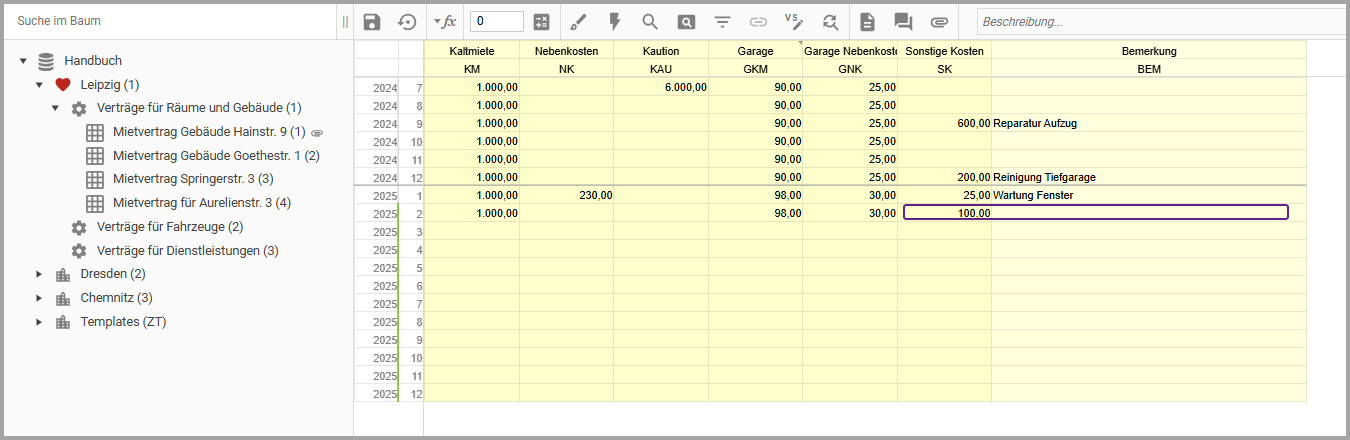Click the calculator icon
1350x440 pixels.
pos(541,22)
